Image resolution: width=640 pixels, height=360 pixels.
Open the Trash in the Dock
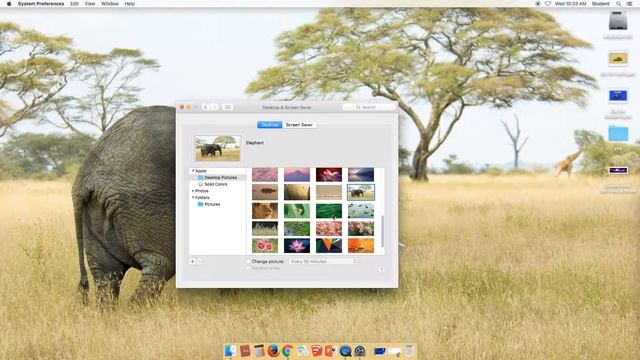pos(409,351)
